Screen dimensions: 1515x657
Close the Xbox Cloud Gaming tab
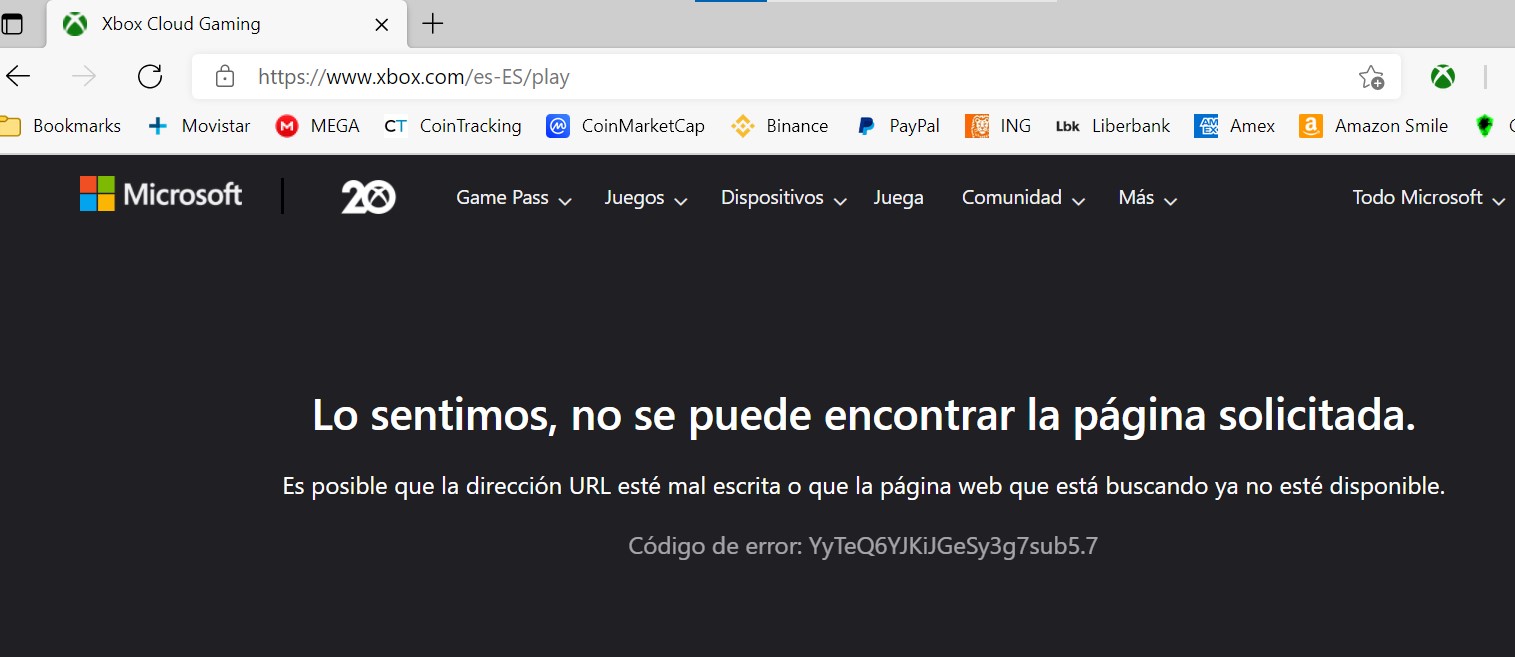(x=381, y=25)
